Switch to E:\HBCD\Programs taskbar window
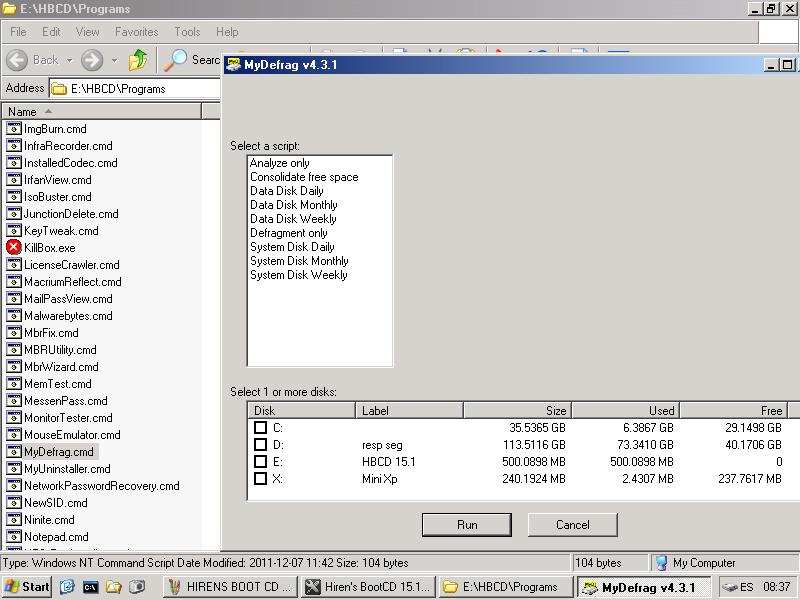The width and height of the screenshot is (800, 600). pyautogui.click(x=505, y=587)
